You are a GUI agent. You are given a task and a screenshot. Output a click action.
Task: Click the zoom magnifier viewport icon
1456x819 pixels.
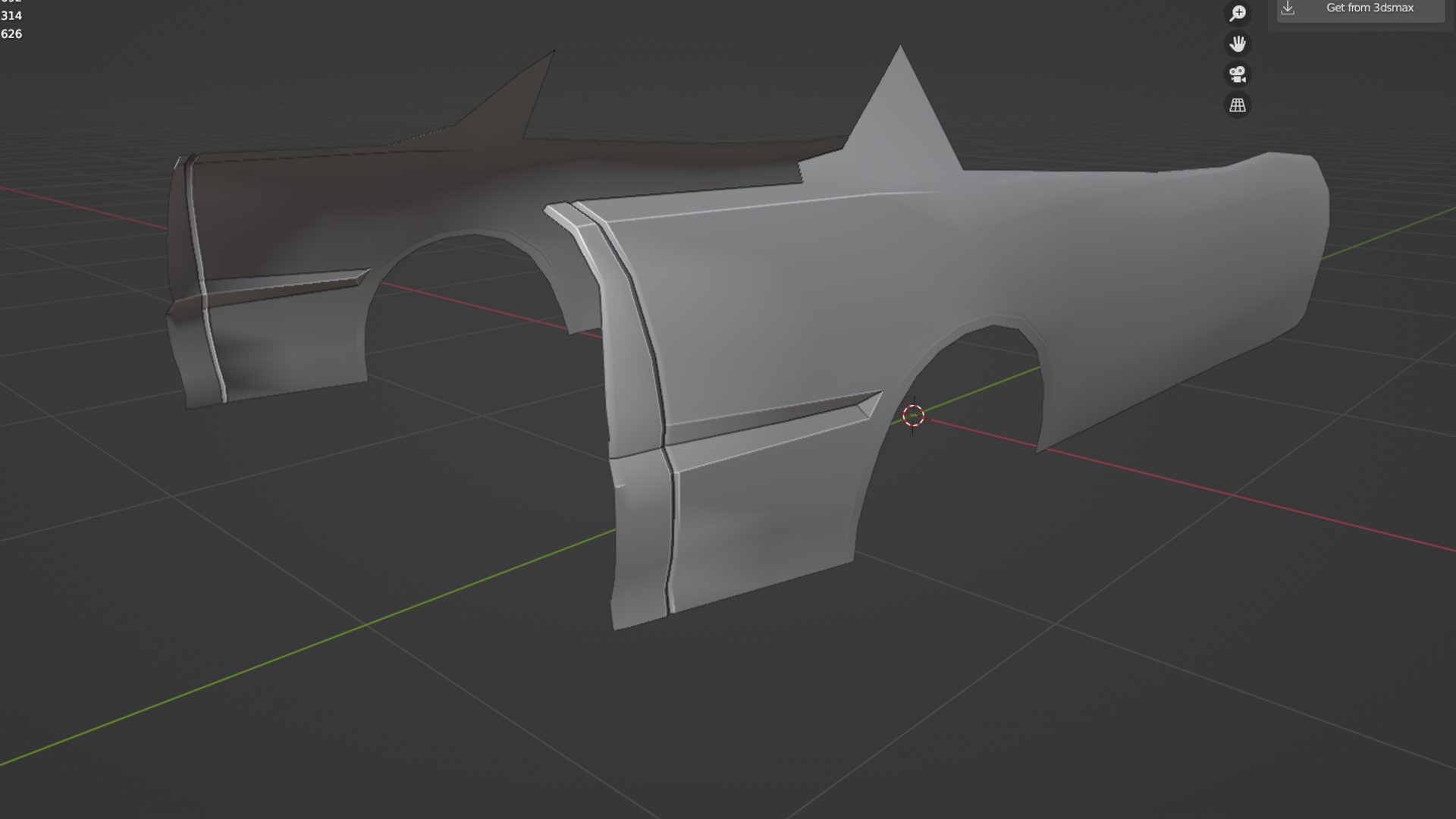click(1238, 14)
